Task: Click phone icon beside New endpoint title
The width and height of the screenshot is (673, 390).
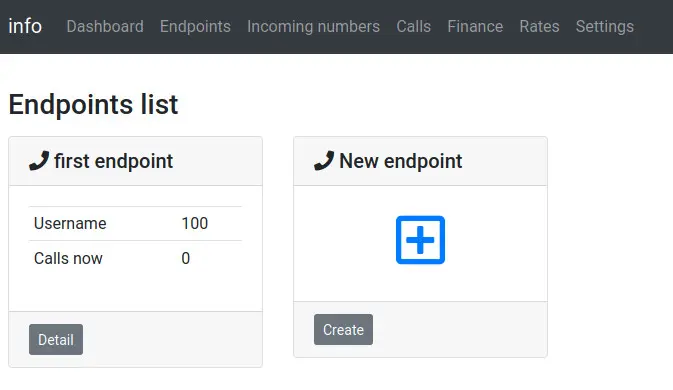Action: pyautogui.click(x=324, y=161)
